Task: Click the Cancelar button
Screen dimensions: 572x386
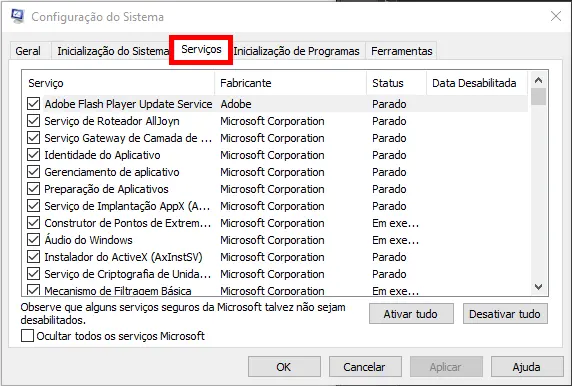Action: pos(365,367)
